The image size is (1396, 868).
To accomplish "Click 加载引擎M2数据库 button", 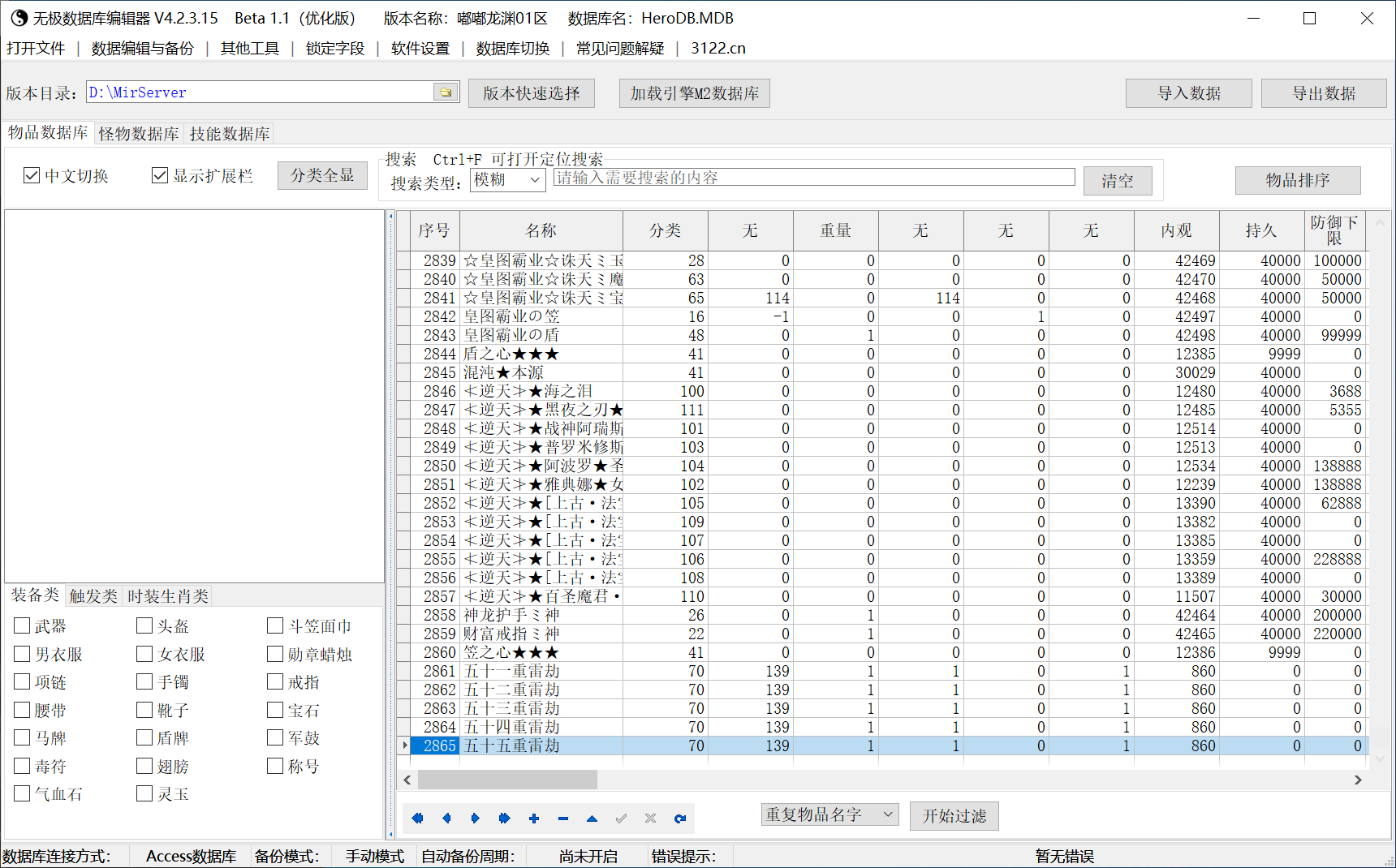I will point(695,93).
